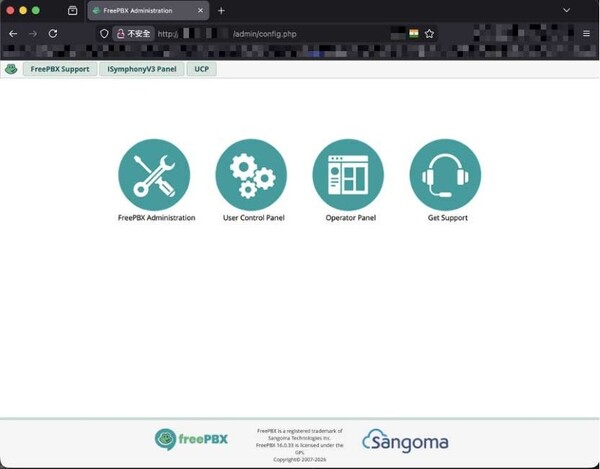Click the Sangoma logo in the footer
This screenshot has height=469, width=600.
pos(405,441)
